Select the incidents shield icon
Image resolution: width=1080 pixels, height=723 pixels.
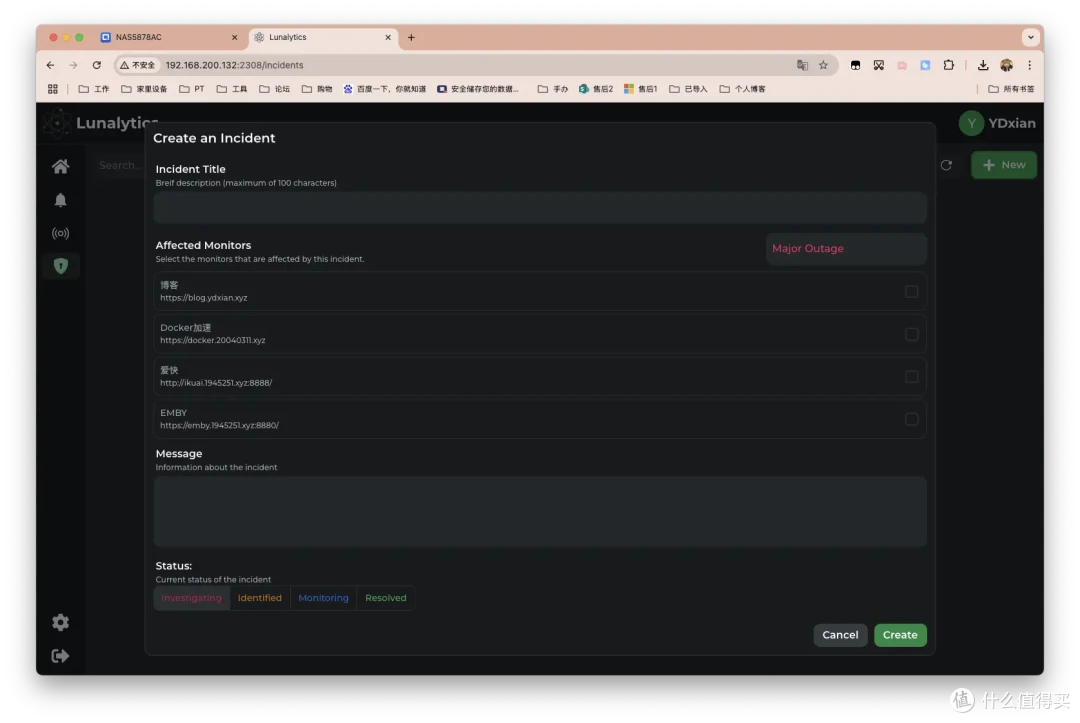tap(61, 266)
